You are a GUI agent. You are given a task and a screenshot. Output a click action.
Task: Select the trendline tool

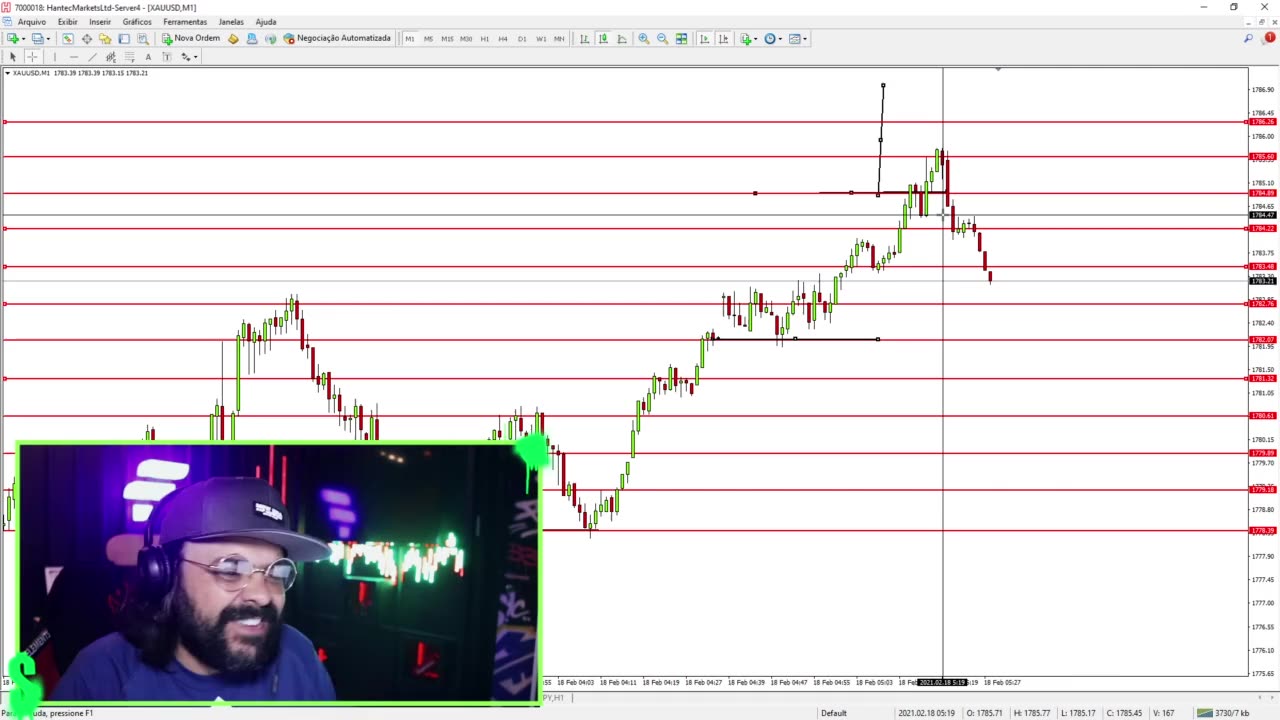point(92,57)
